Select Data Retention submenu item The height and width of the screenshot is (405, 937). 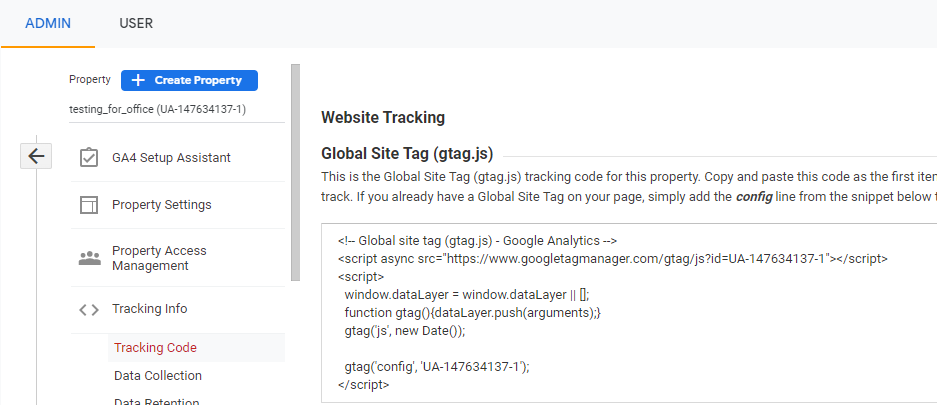[x=156, y=401]
